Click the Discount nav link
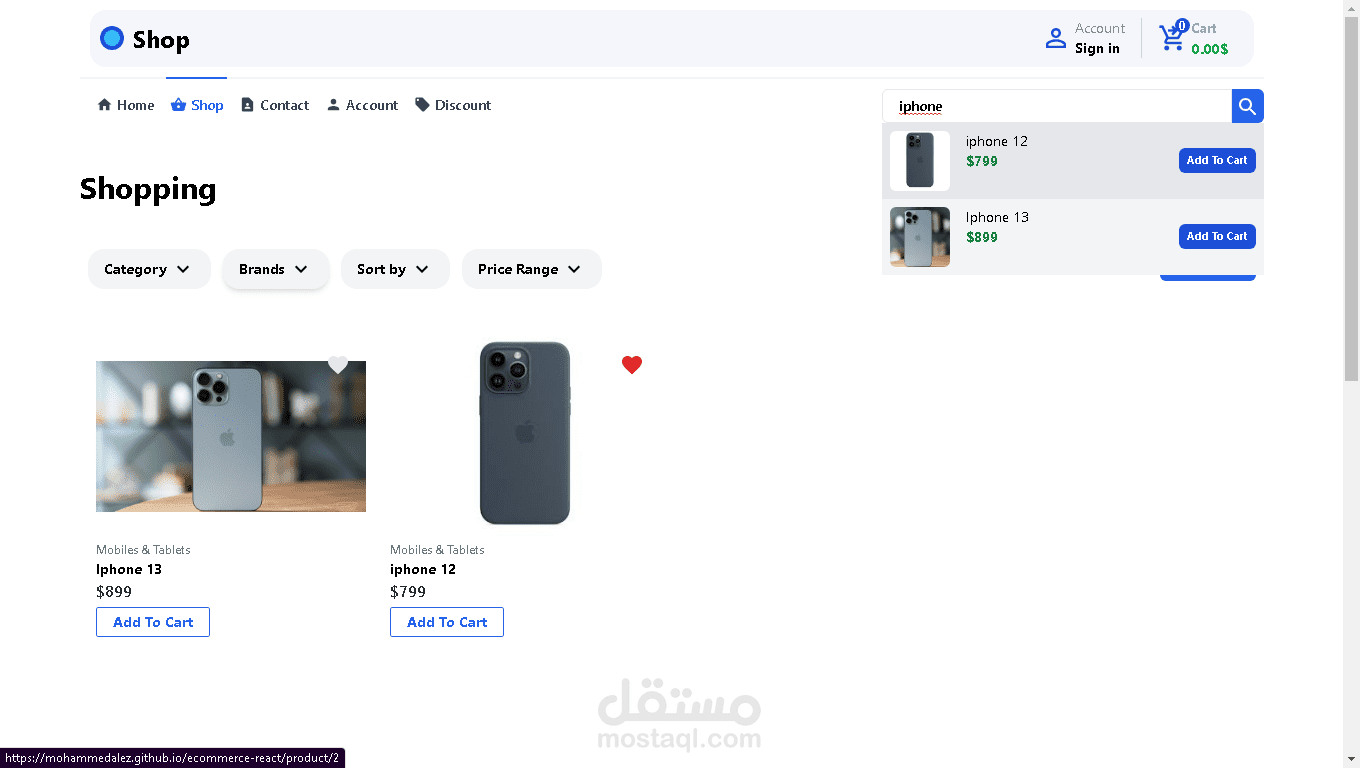1360x768 pixels. point(453,105)
